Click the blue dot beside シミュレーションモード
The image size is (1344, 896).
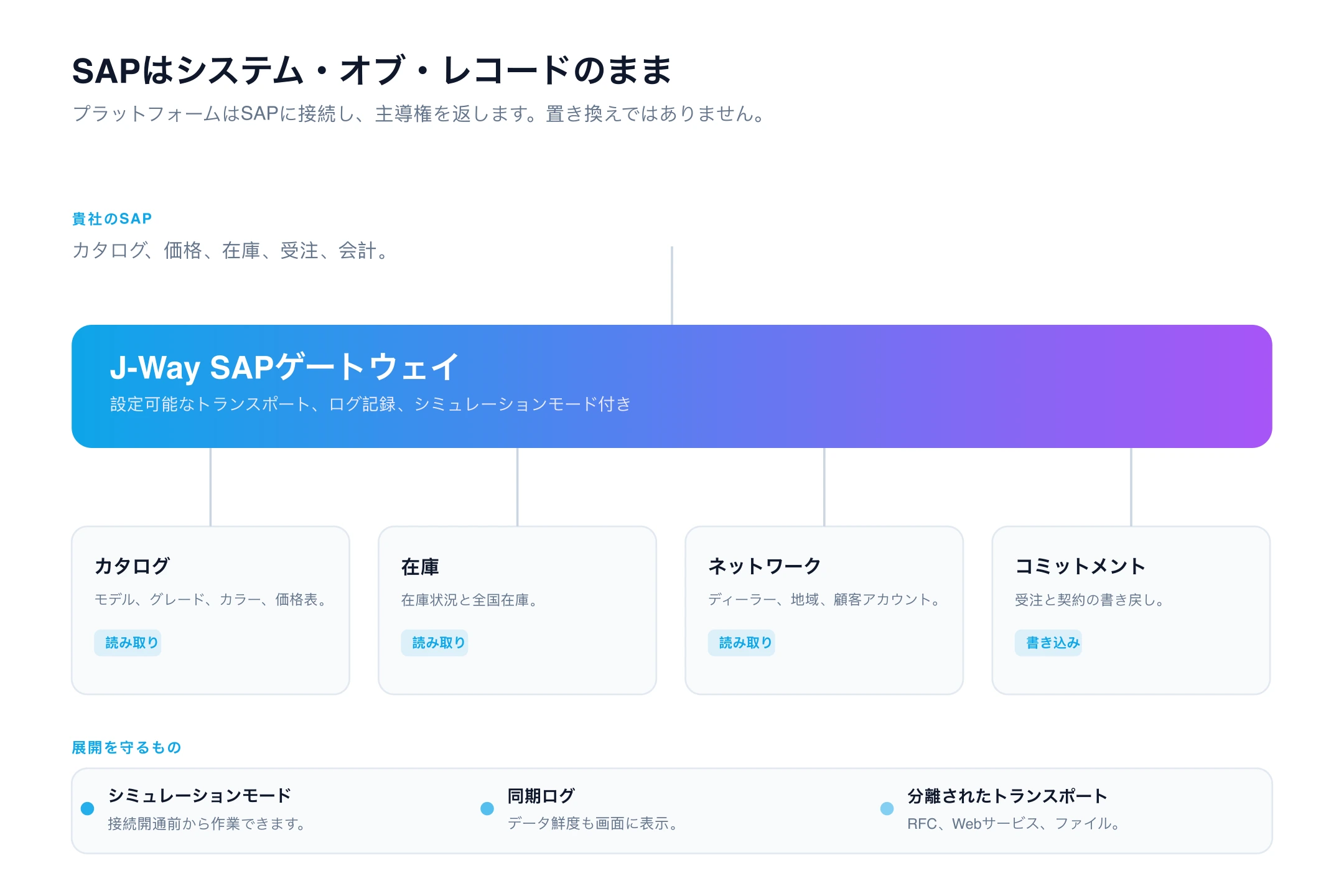[88, 808]
